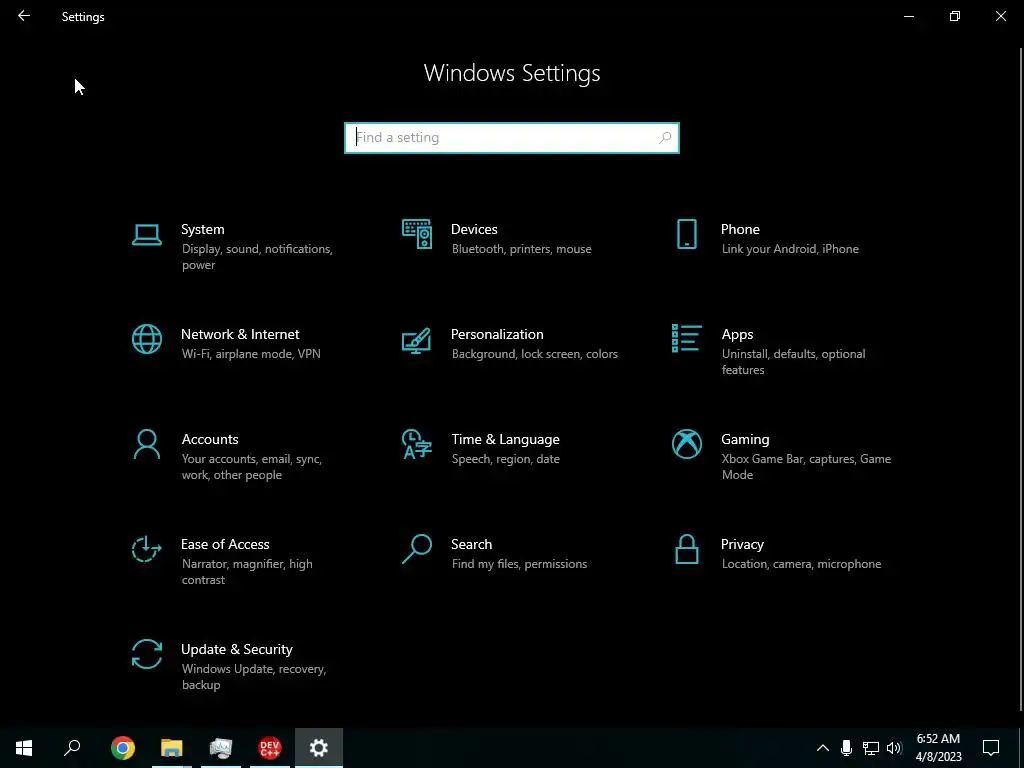Click 'Link your Android, iPhone' text

click(790, 249)
